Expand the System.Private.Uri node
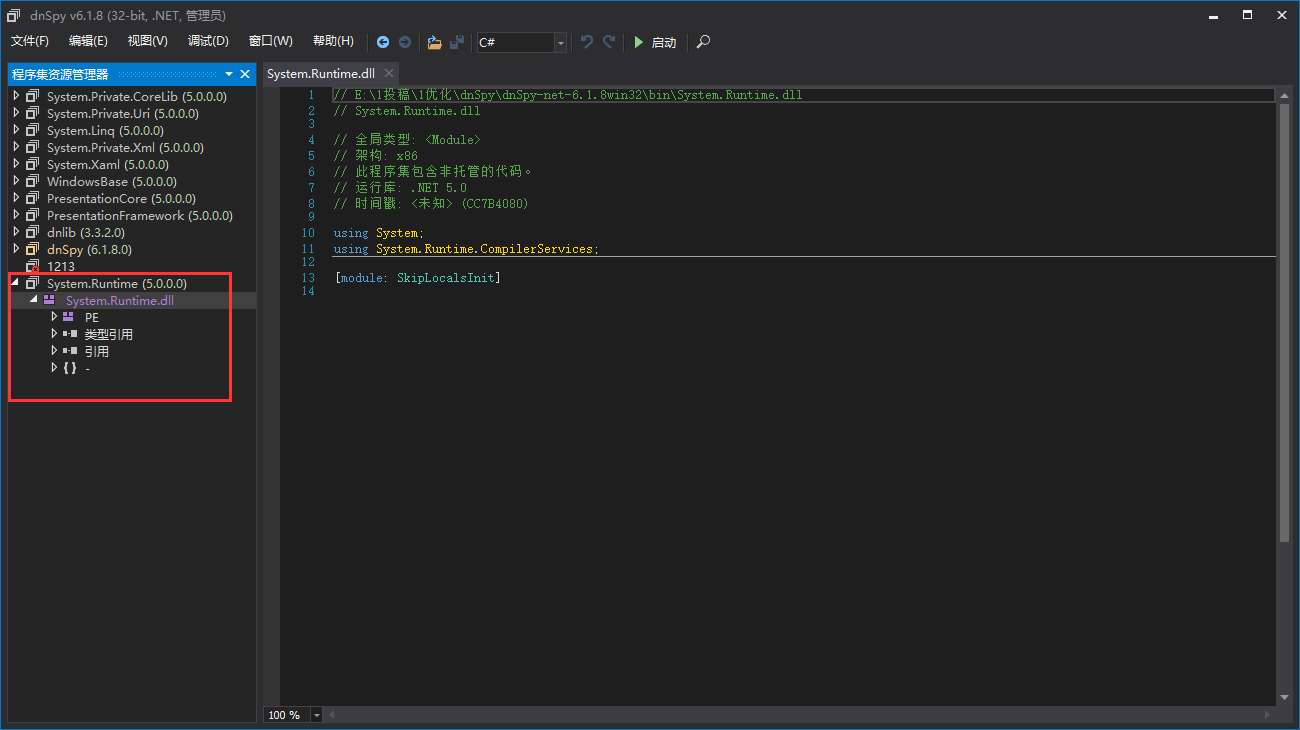1300x730 pixels. (x=15, y=113)
